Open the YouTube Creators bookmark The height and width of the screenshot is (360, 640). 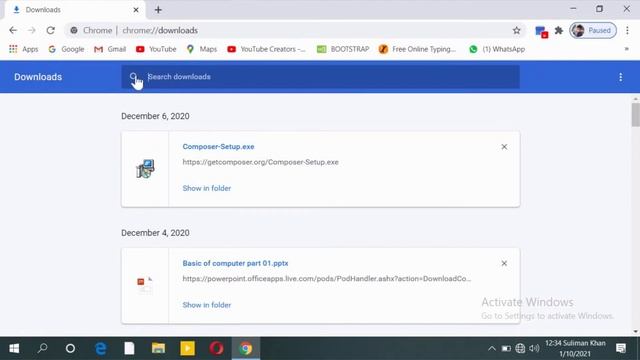tap(266, 49)
